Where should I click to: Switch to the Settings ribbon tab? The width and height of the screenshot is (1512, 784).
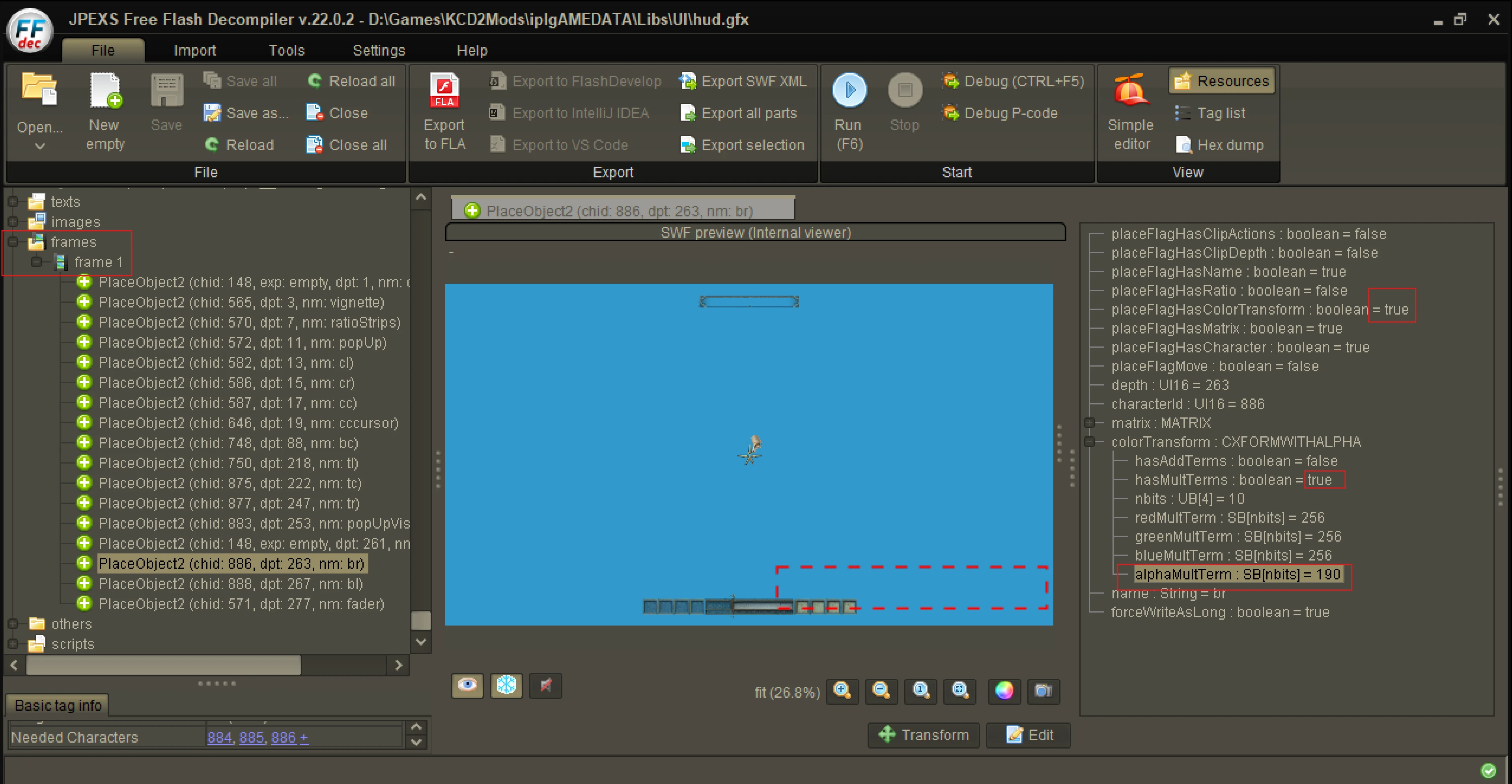(x=379, y=50)
